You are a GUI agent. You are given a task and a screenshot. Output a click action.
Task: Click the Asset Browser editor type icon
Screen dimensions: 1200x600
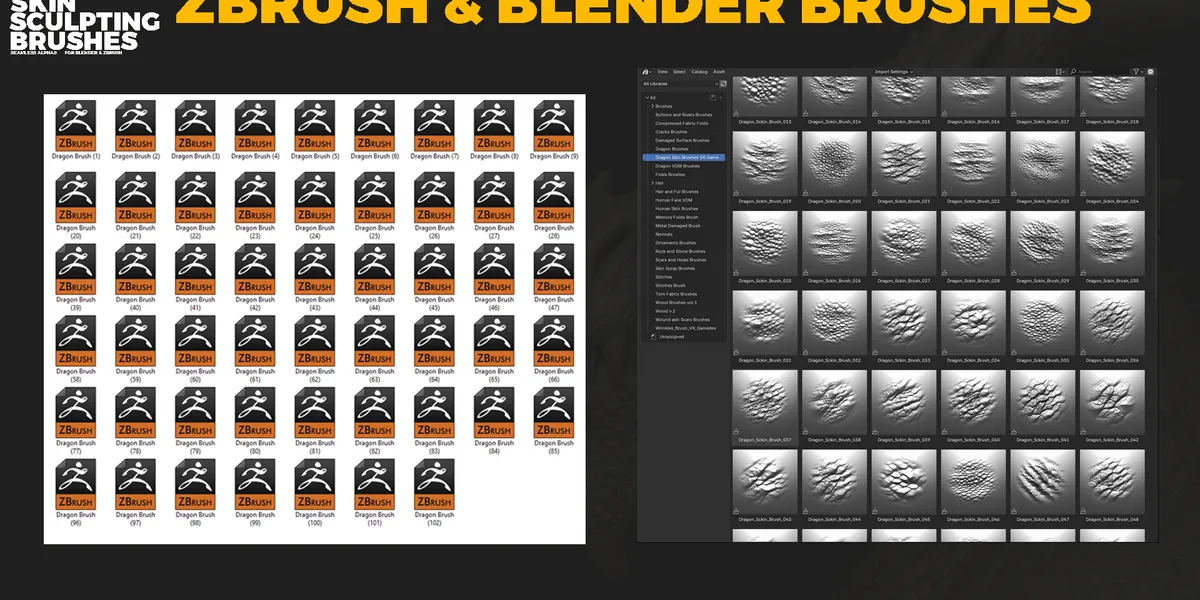(646, 69)
